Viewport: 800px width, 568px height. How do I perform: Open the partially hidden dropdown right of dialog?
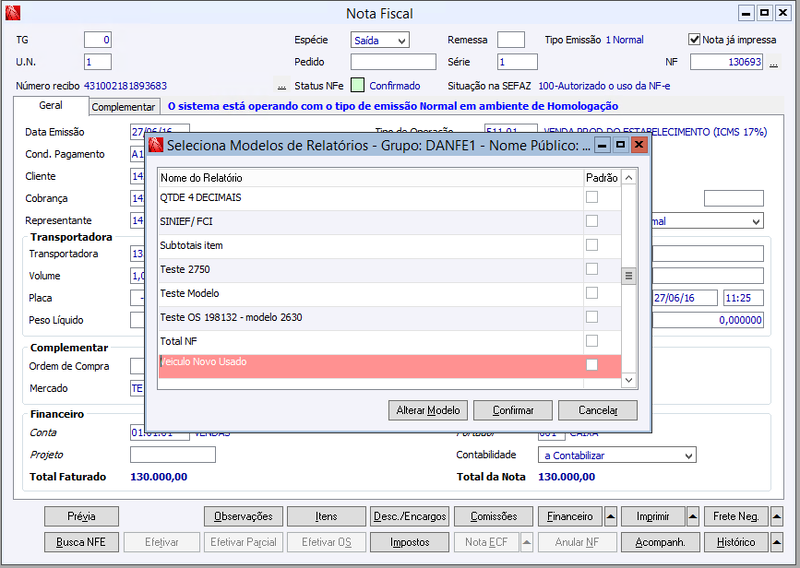click(708, 221)
